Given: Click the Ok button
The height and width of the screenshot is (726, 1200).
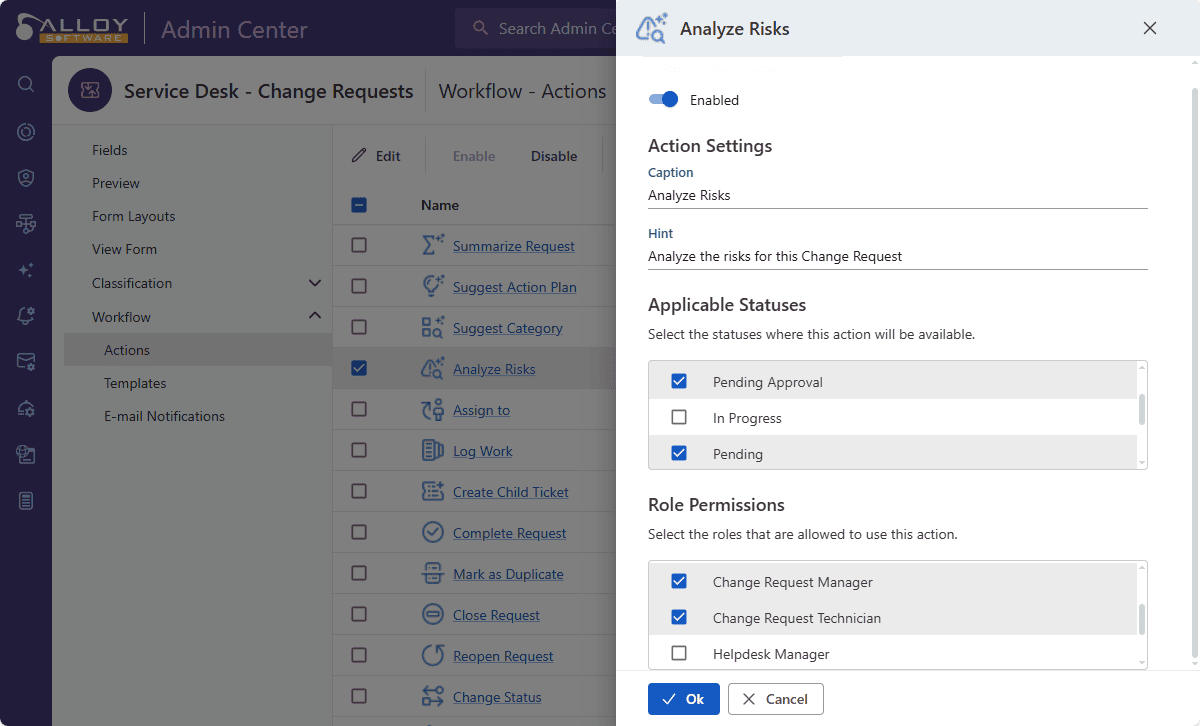Looking at the screenshot, I should click(683, 699).
